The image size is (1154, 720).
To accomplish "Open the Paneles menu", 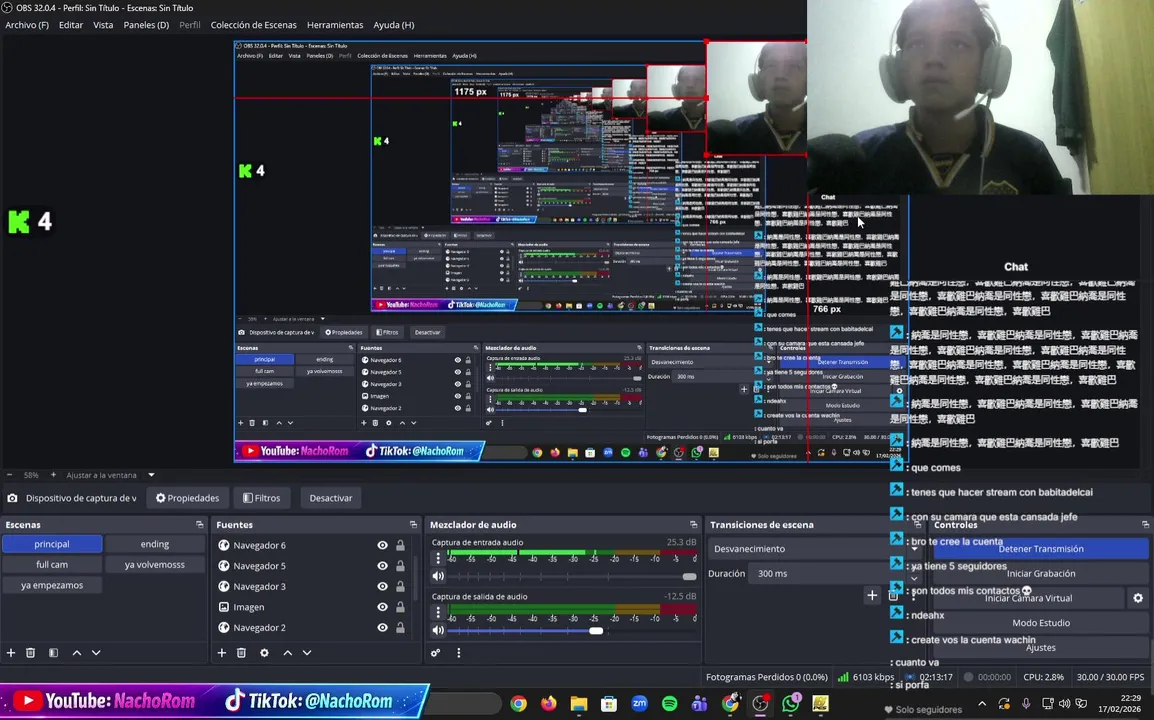I will tap(146, 25).
